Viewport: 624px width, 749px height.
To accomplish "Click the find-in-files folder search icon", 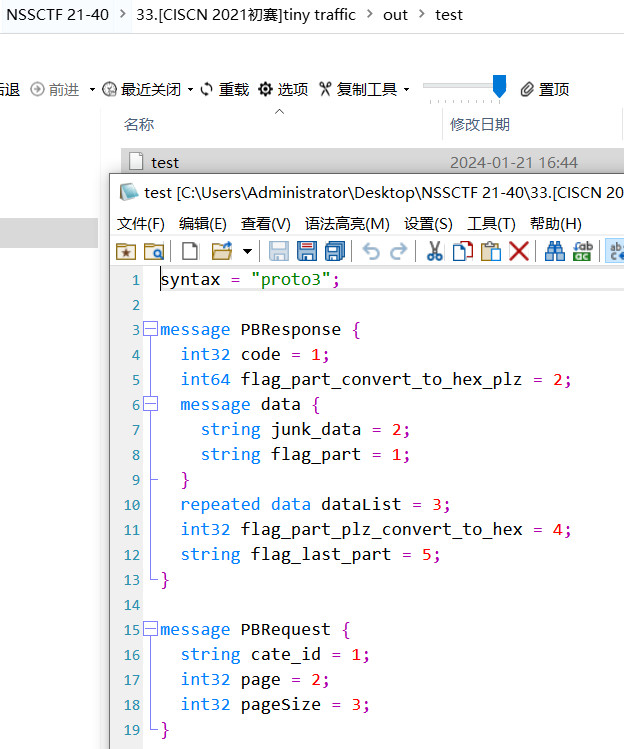I will pyautogui.click(x=154, y=251).
